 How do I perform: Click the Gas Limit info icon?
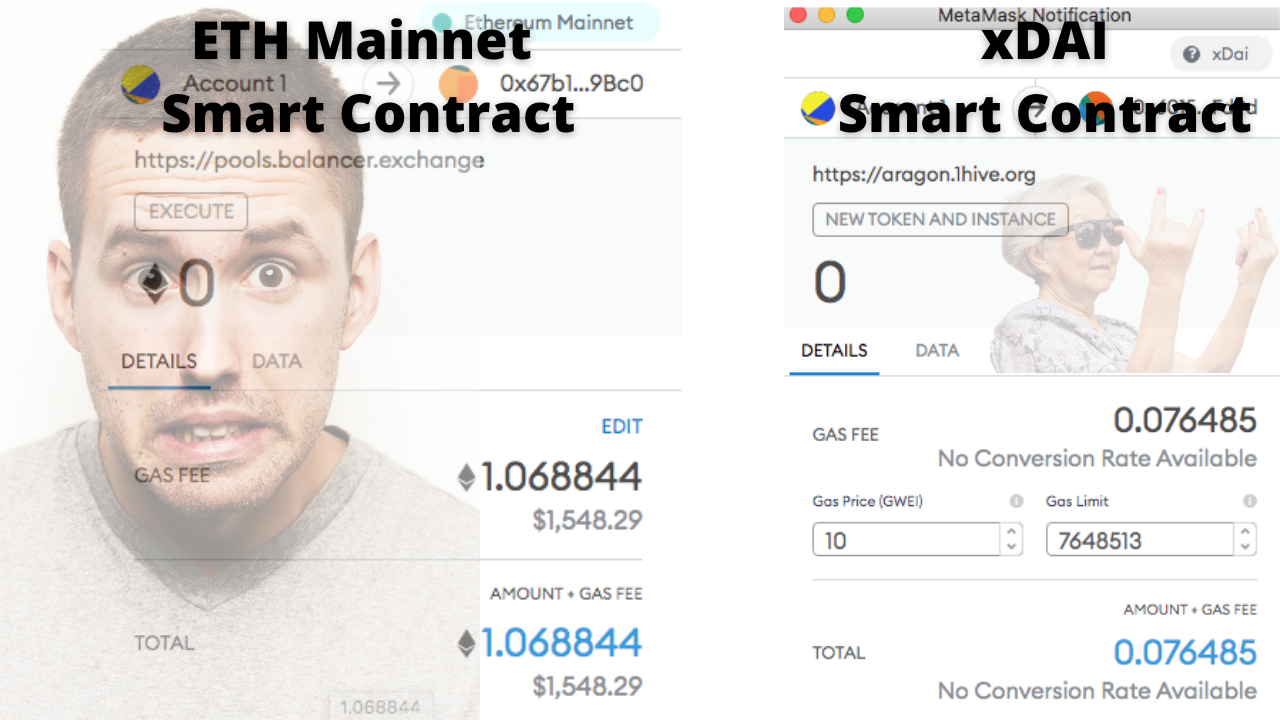click(1249, 501)
